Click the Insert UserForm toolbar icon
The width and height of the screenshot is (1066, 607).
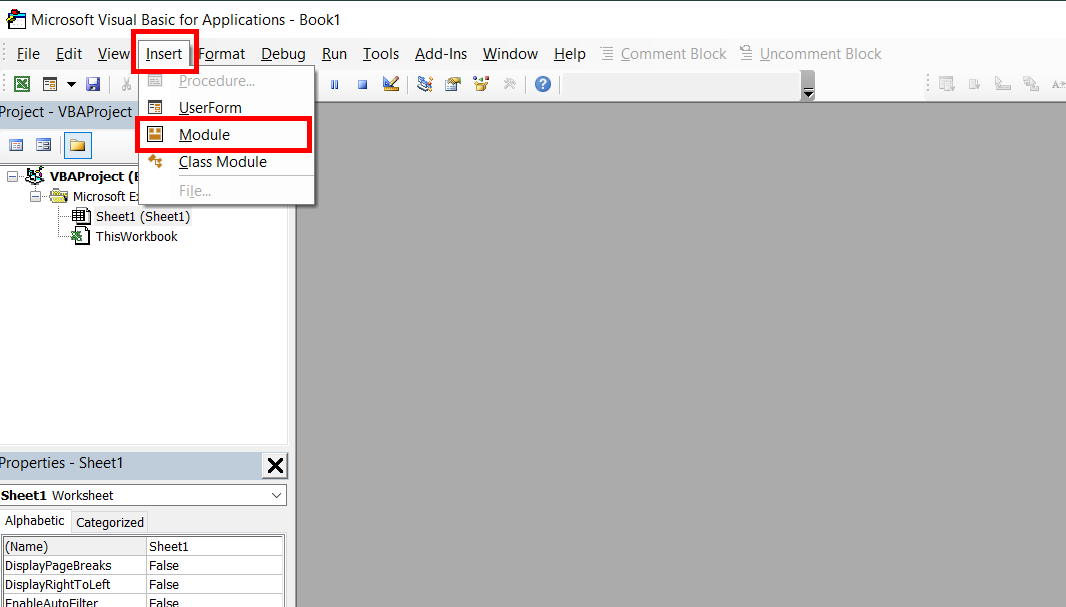point(50,84)
